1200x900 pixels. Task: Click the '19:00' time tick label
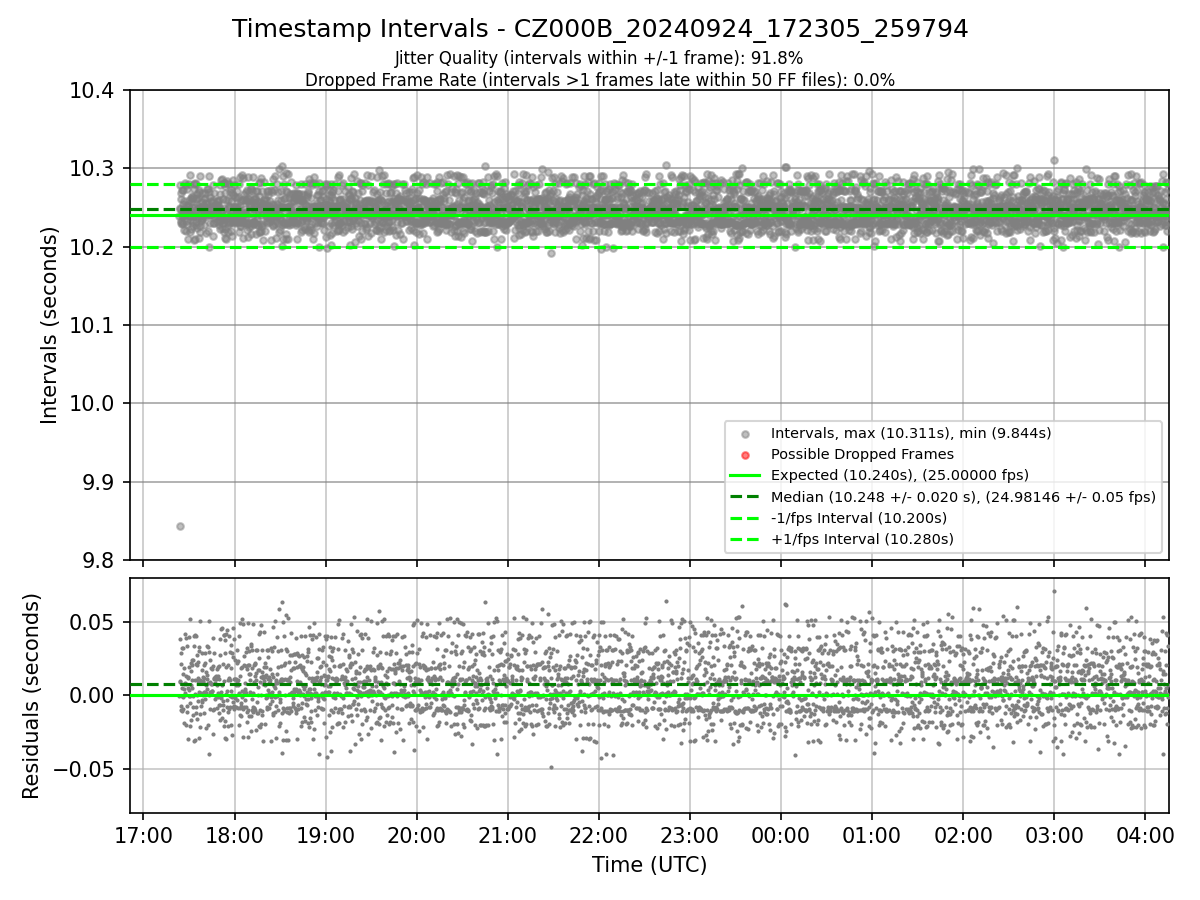325,834
